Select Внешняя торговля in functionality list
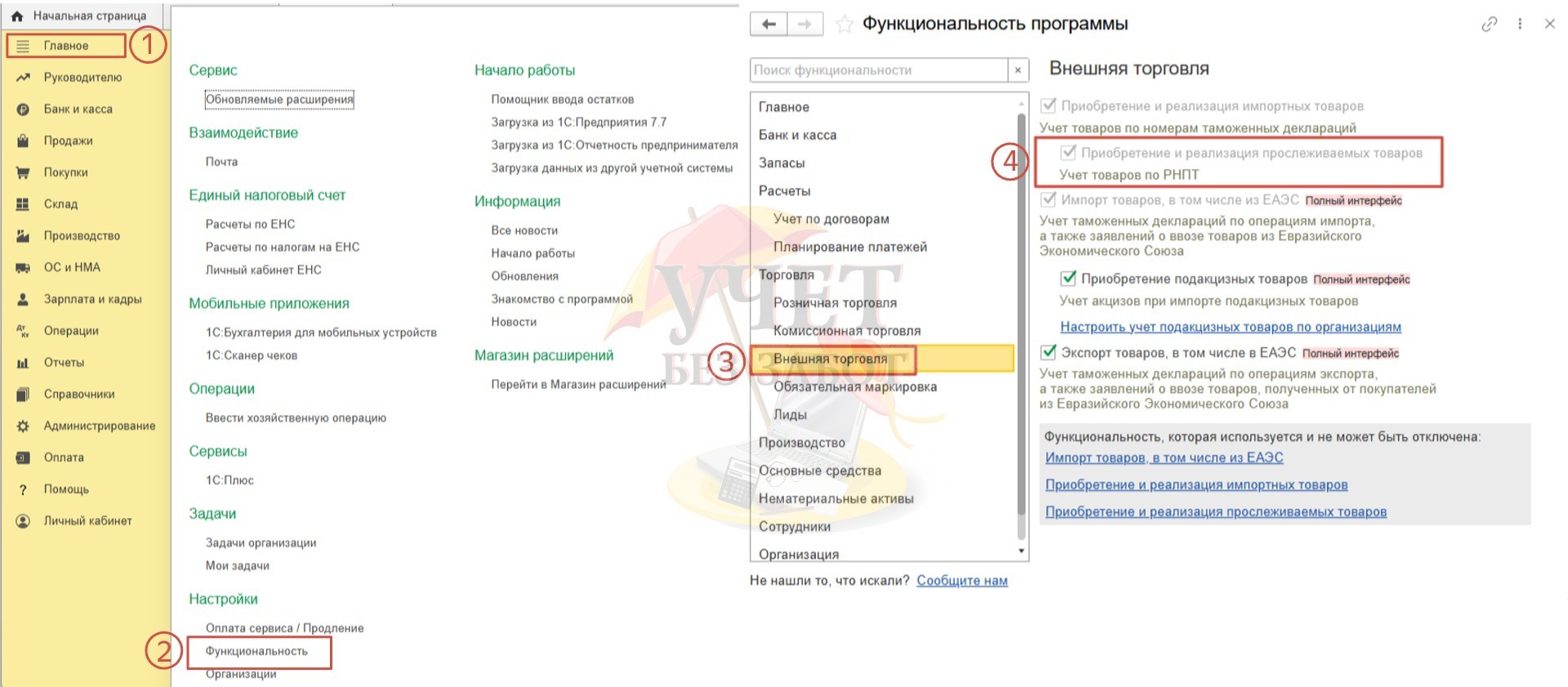Viewport: 1568px width, 687px height. point(882,359)
